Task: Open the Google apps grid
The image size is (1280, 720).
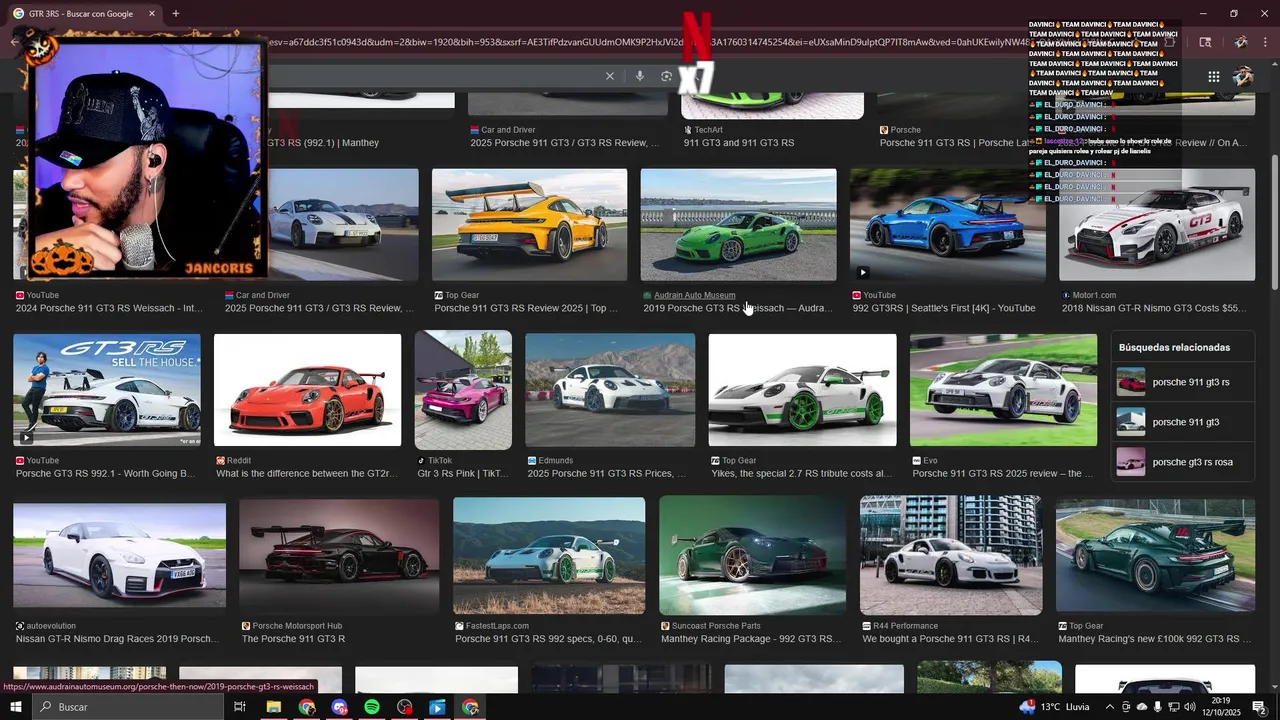Action: pyautogui.click(x=1213, y=76)
